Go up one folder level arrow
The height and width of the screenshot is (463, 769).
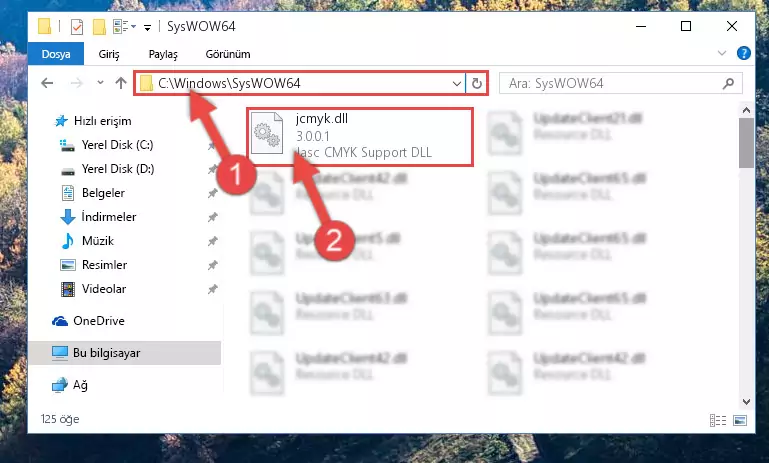(x=121, y=83)
